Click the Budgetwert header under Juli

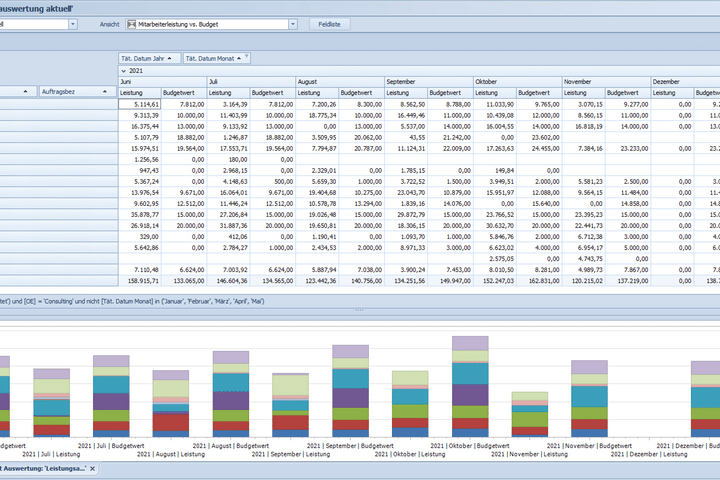point(272,92)
